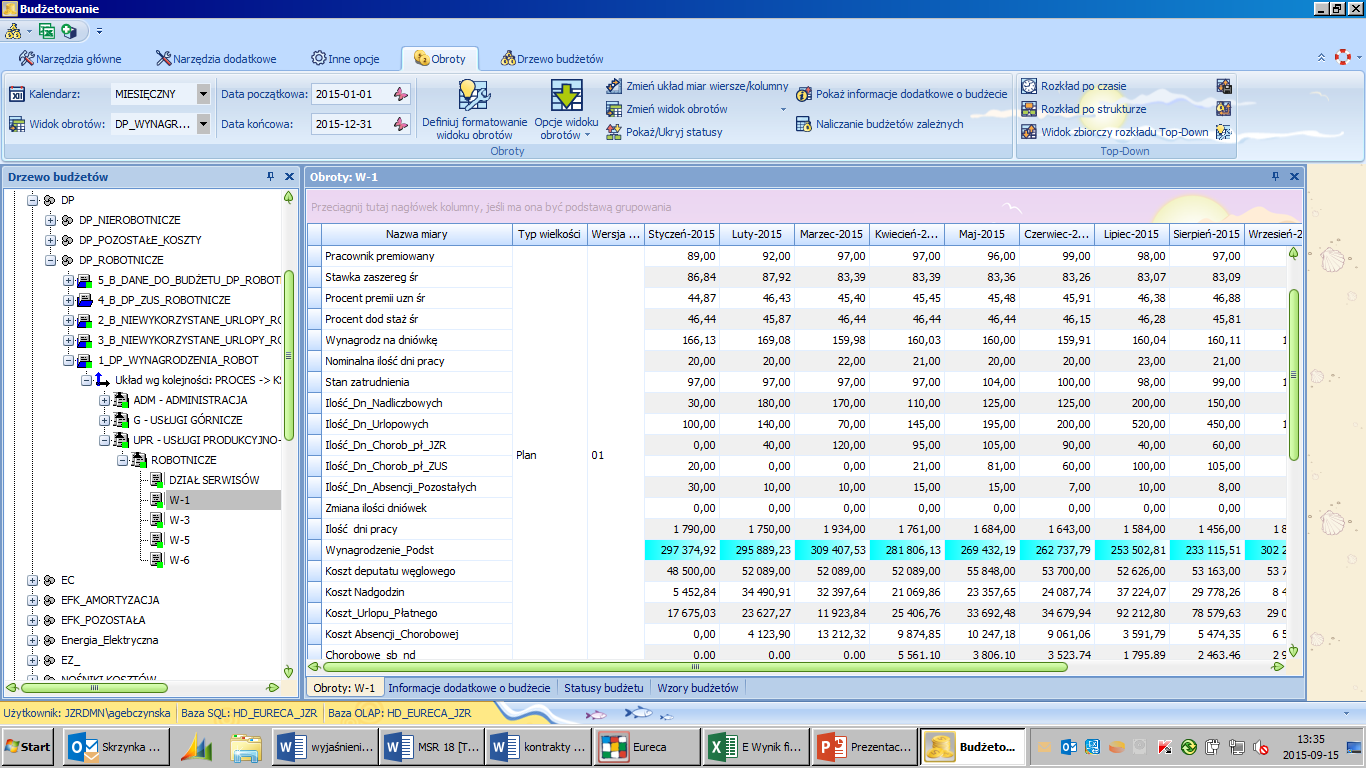This screenshot has height=768, width=1366.
Task: Click the picker icon next to Data końcowa
Action: coord(400,124)
